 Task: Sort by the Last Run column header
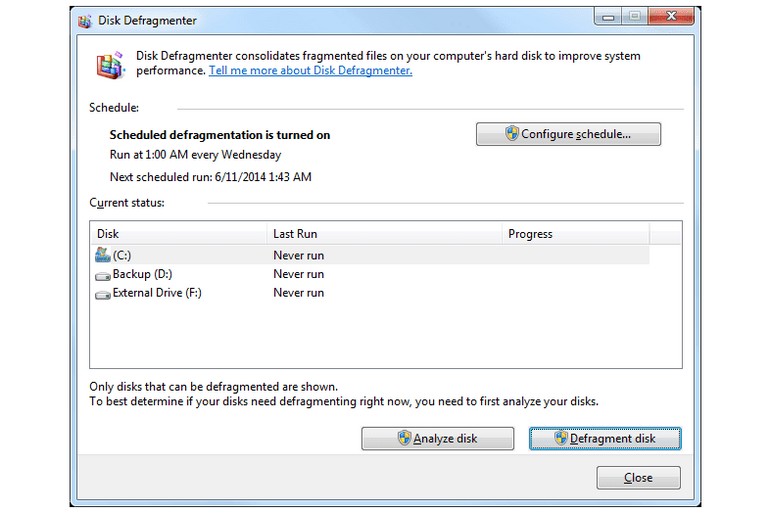pos(295,234)
